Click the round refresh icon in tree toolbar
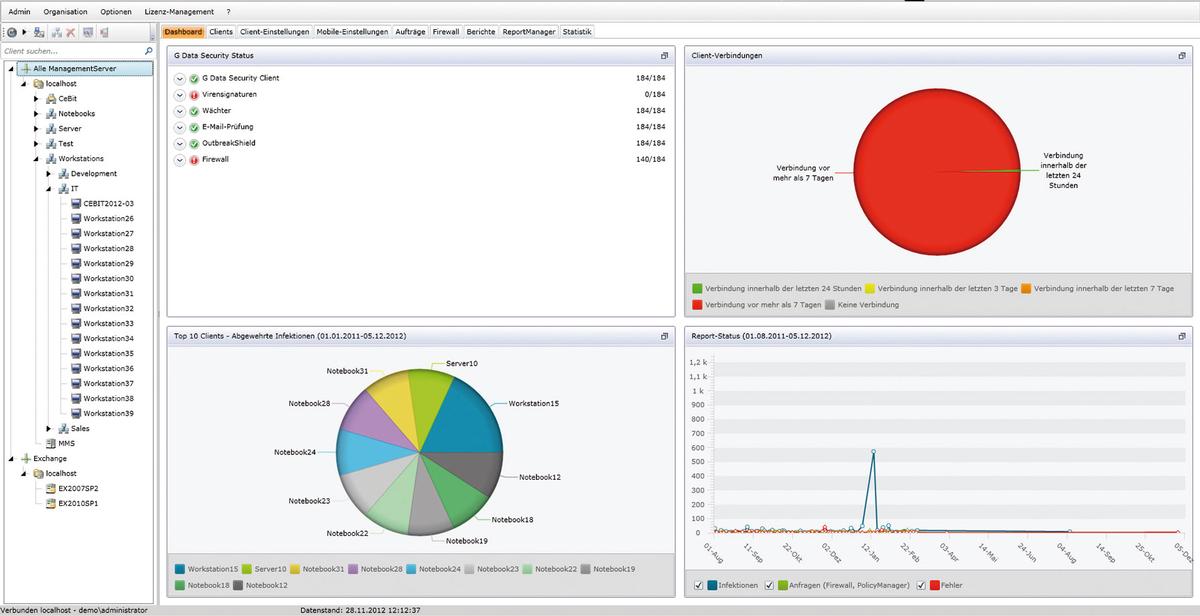The height and width of the screenshot is (616, 1200). tap(11, 32)
